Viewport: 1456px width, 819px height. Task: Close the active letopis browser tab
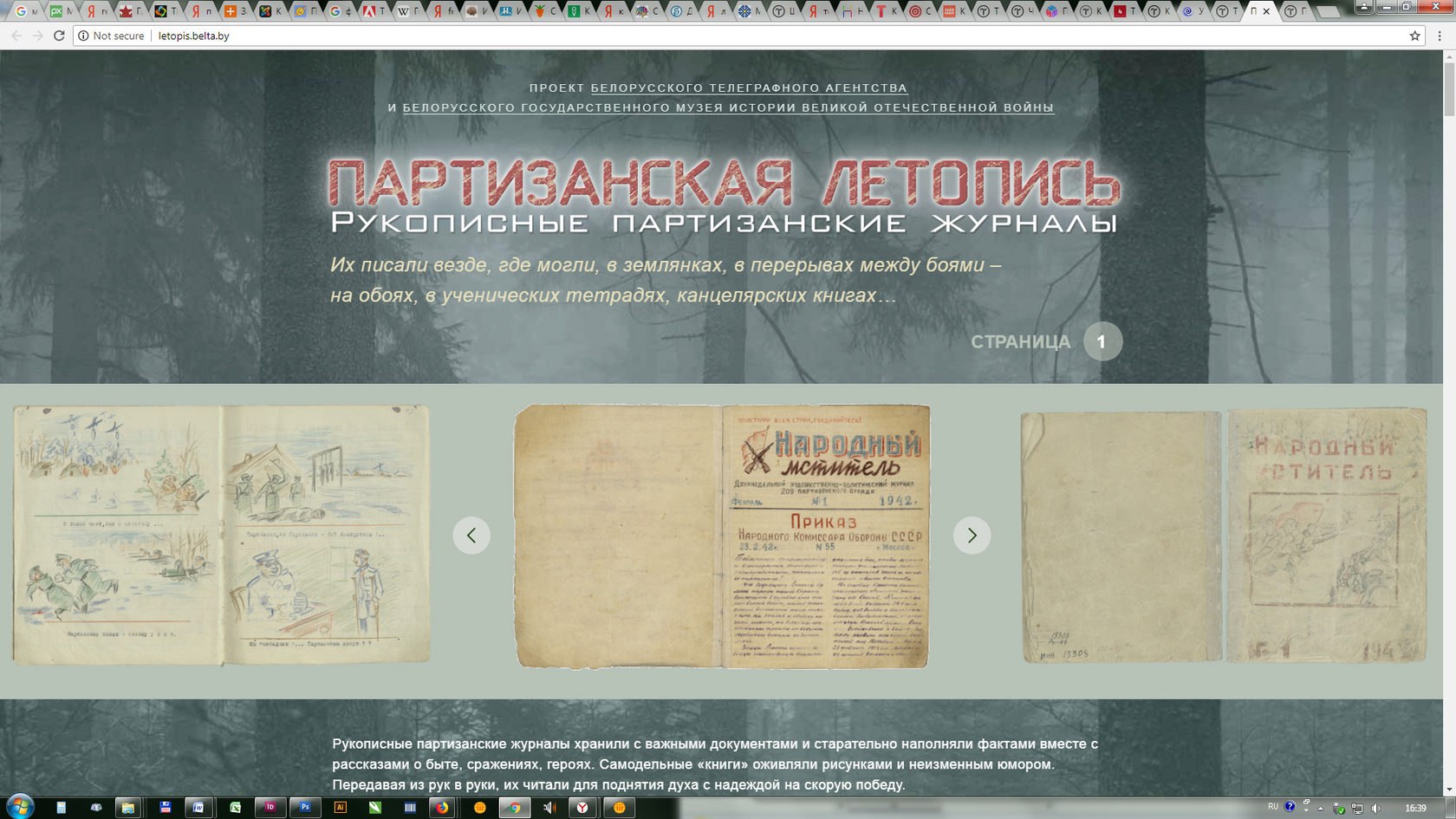tap(1266, 11)
